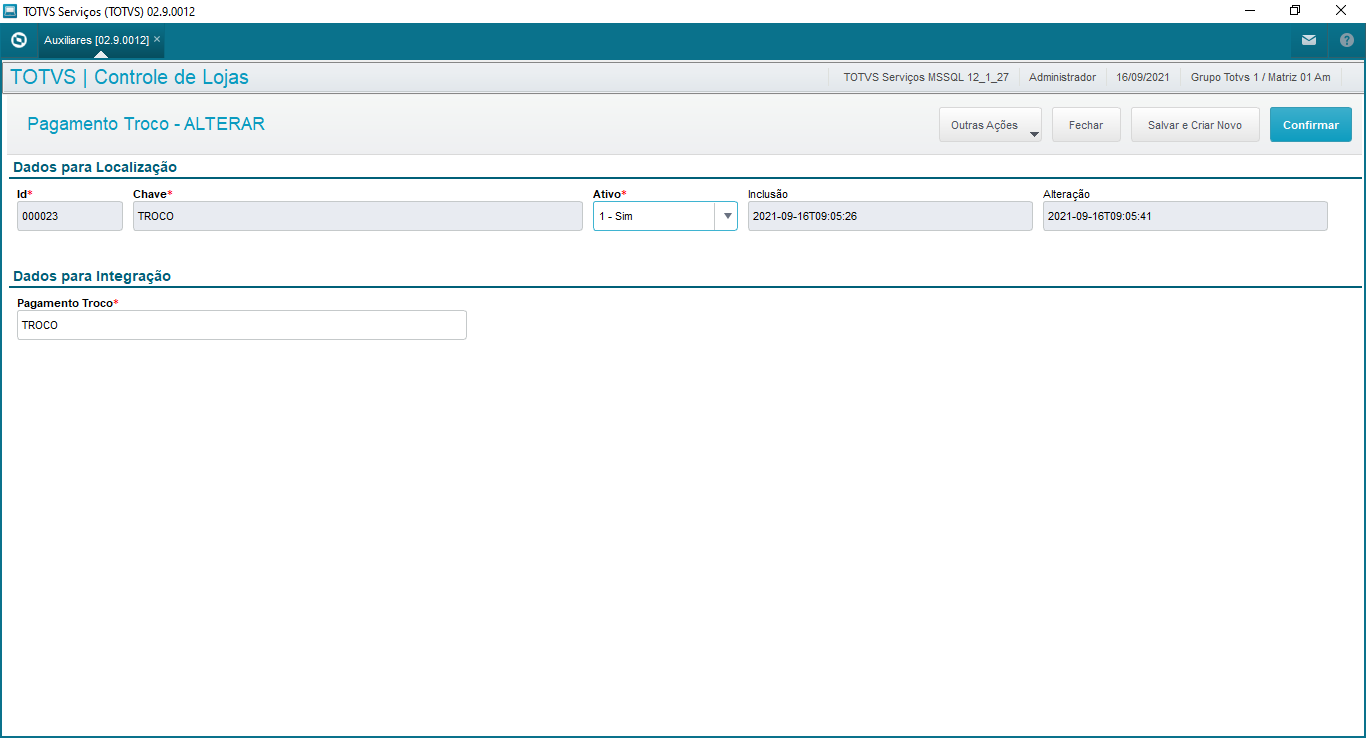Image resolution: width=1366 pixels, height=738 pixels.
Task: Click the Pagamento Troco input field
Action: pyautogui.click(x=242, y=325)
